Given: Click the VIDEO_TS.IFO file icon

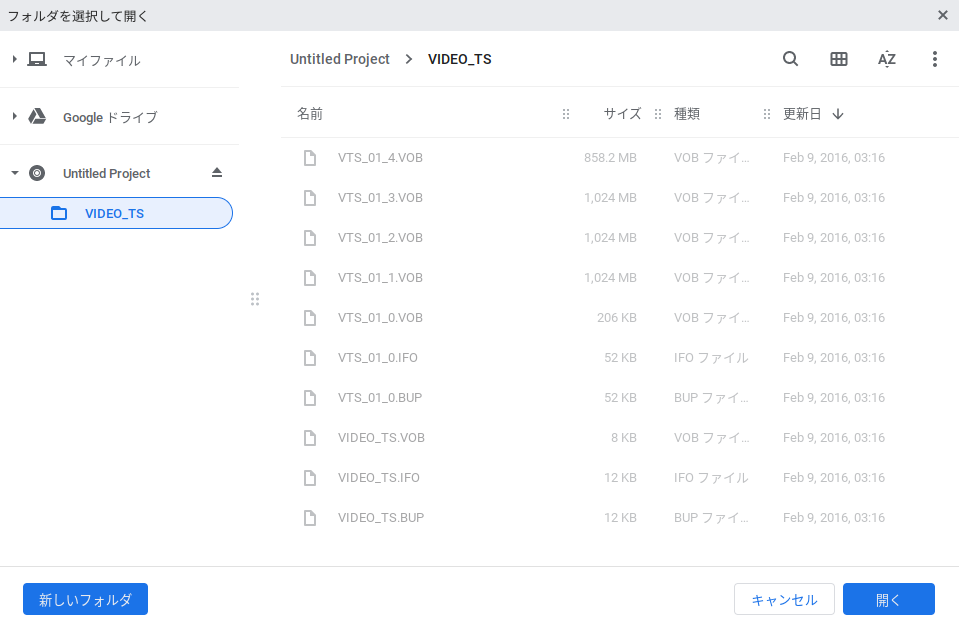Looking at the screenshot, I should click(309, 477).
